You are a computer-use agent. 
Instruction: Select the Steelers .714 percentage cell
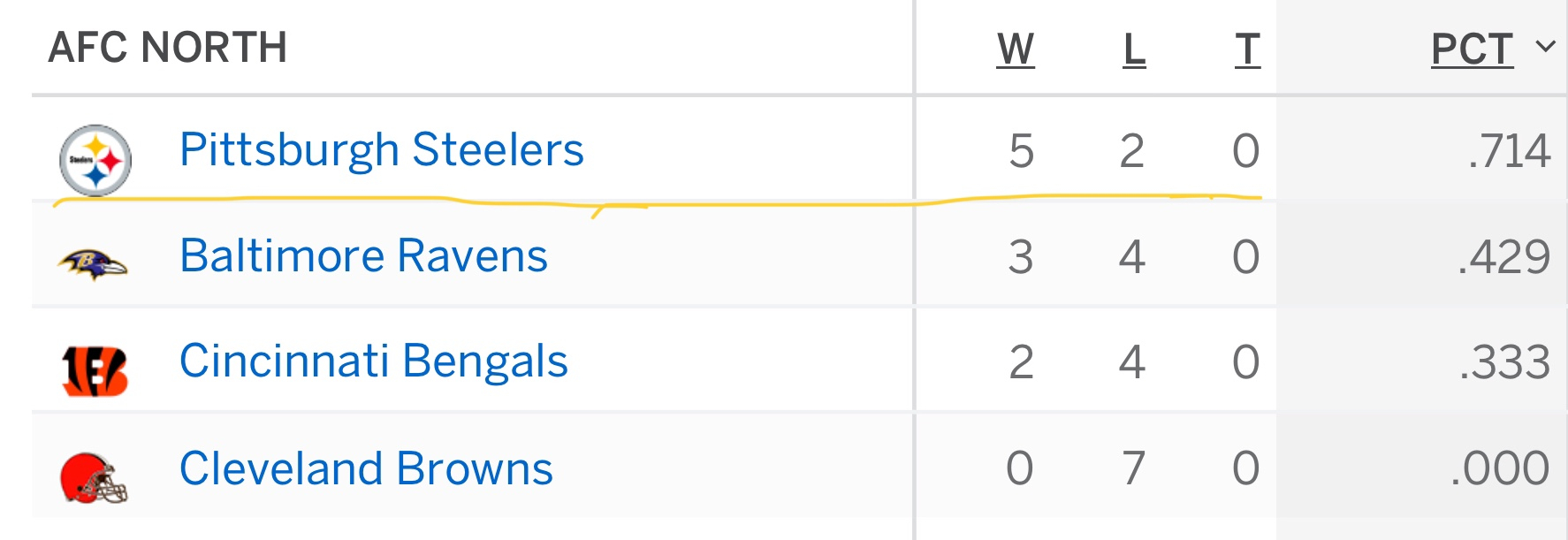[x=1510, y=150]
